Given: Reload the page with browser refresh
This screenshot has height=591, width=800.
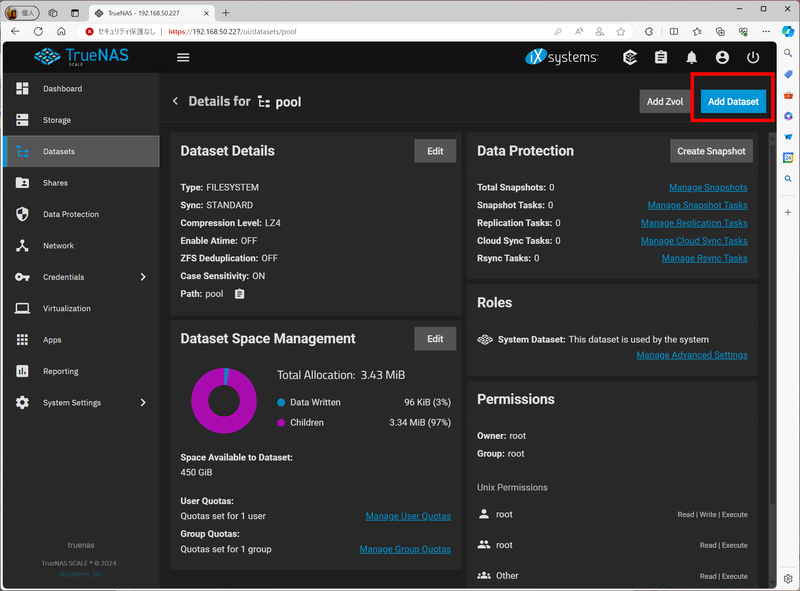Looking at the screenshot, I should 38,32.
